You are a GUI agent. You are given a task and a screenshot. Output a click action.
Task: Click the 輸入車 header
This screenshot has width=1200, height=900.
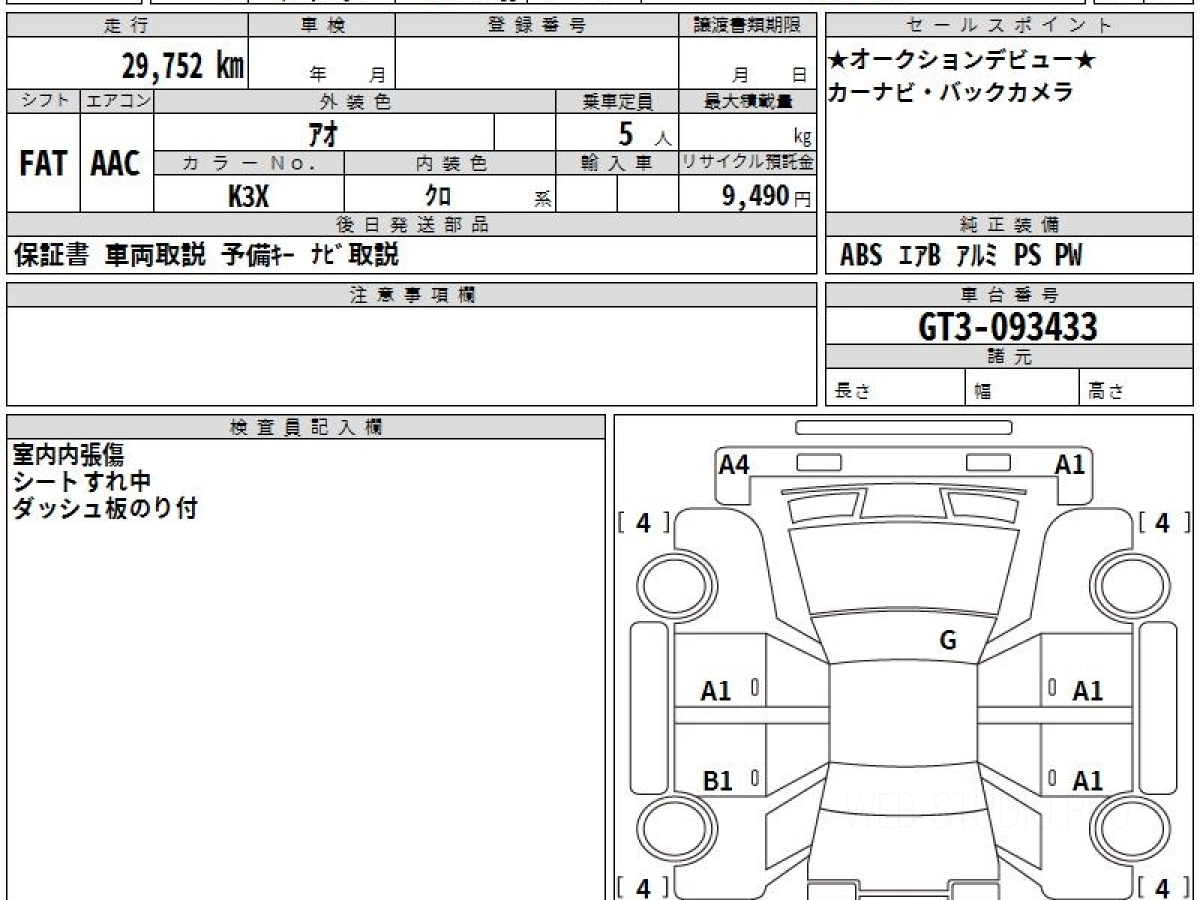pyautogui.click(x=617, y=164)
